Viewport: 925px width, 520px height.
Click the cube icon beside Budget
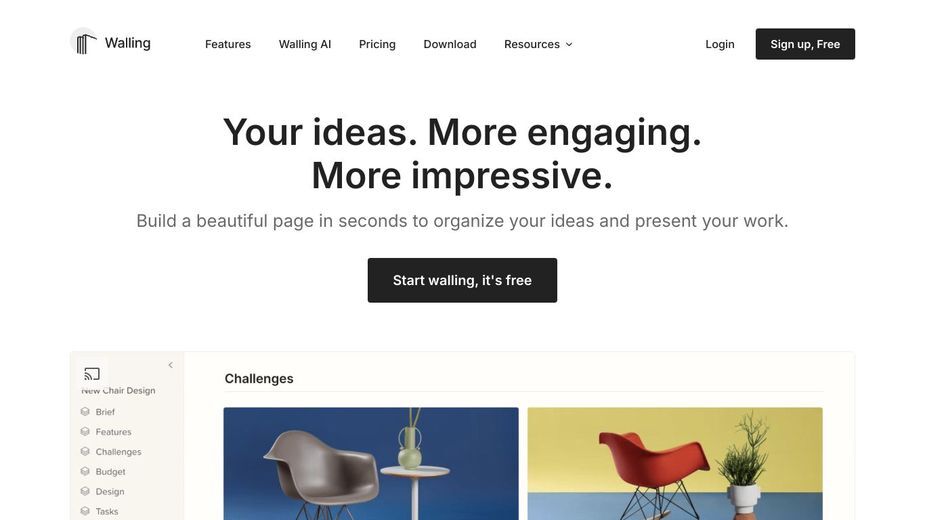tap(85, 472)
